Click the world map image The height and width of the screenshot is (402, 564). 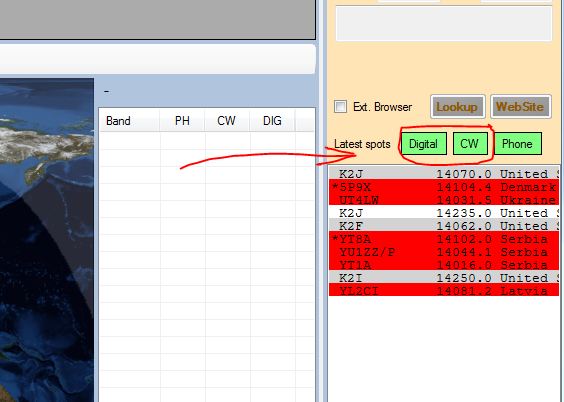pyautogui.click(x=47, y=240)
